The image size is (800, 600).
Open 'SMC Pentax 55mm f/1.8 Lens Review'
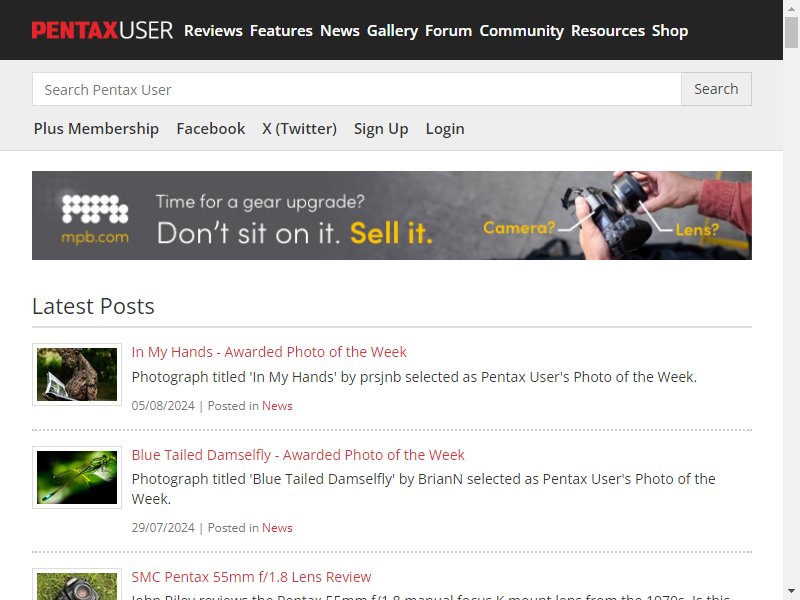252,577
